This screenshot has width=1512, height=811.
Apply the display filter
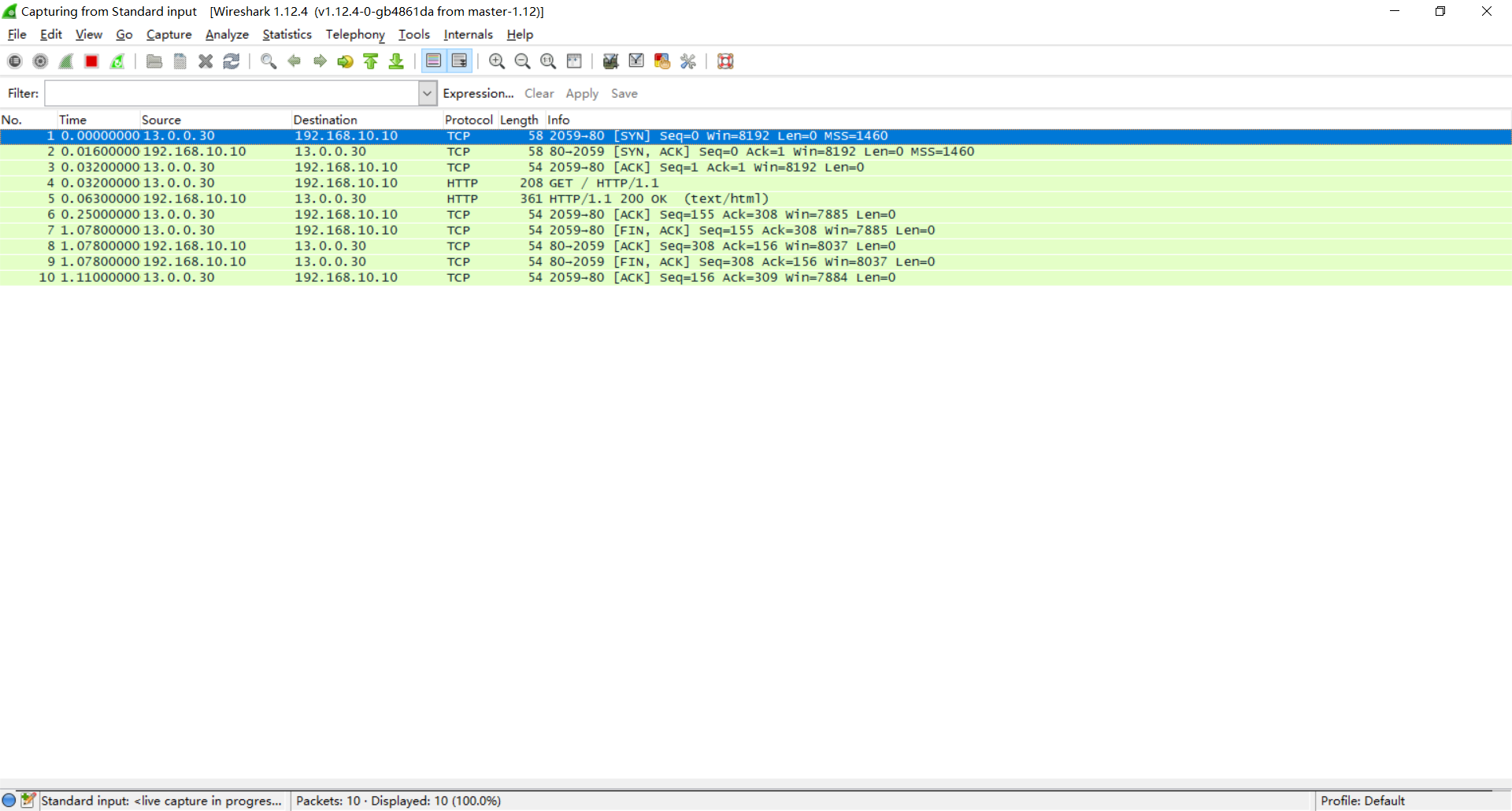point(582,94)
